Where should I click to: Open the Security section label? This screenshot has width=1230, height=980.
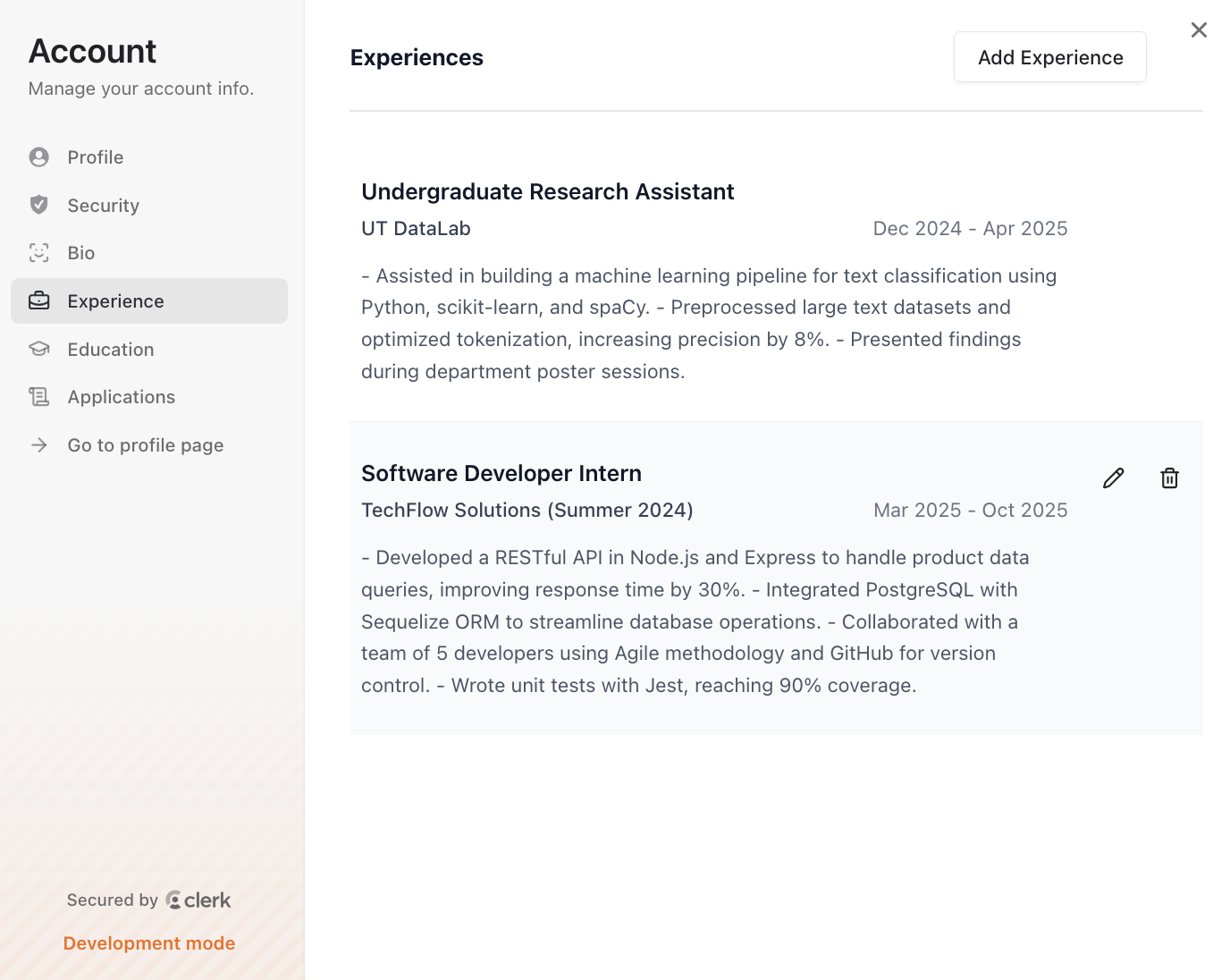click(x=104, y=206)
